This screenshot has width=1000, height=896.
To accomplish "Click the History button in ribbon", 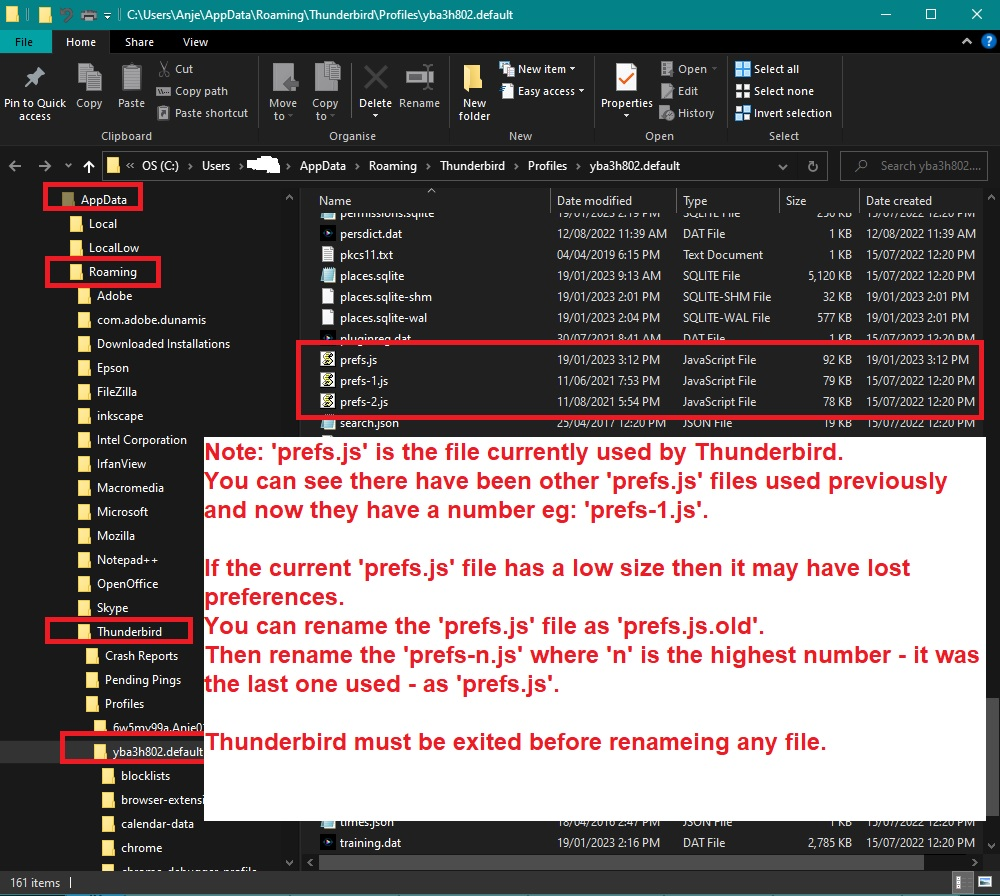I will pyautogui.click(x=687, y=113).
